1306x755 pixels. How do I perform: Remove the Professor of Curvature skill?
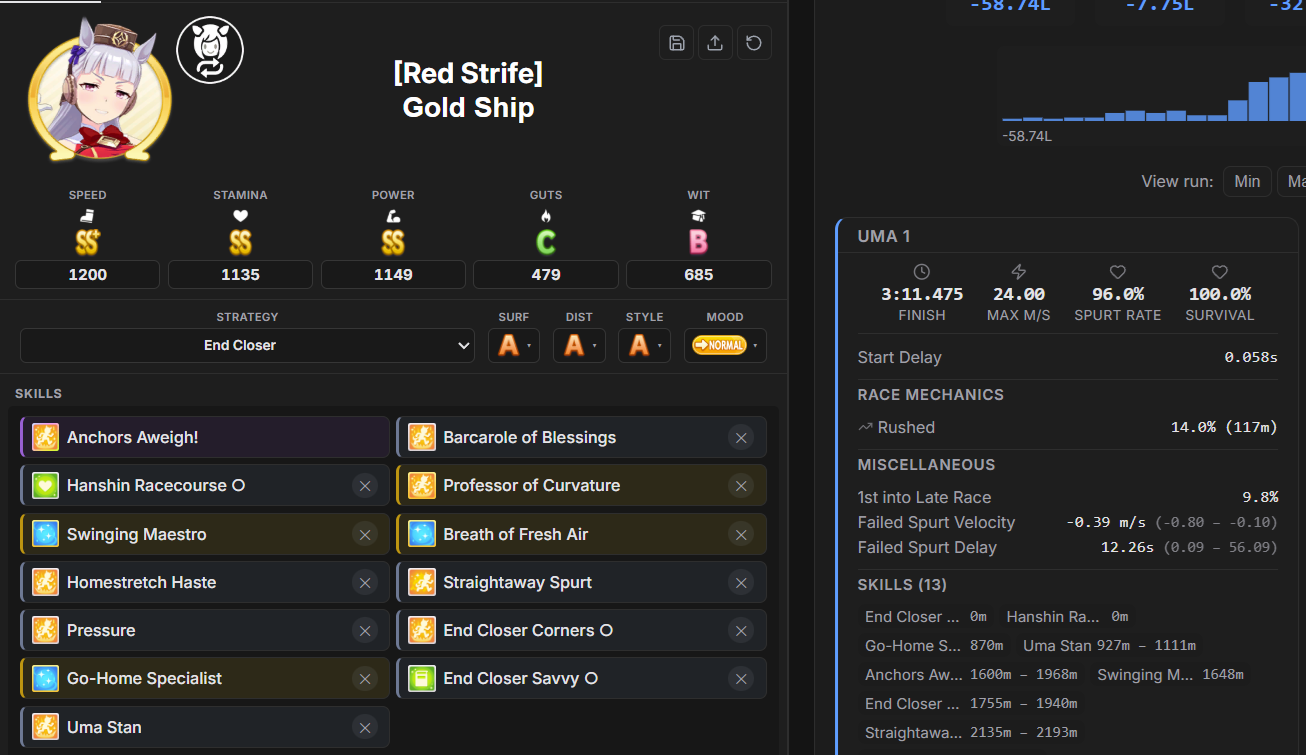[x=741, y=485]
